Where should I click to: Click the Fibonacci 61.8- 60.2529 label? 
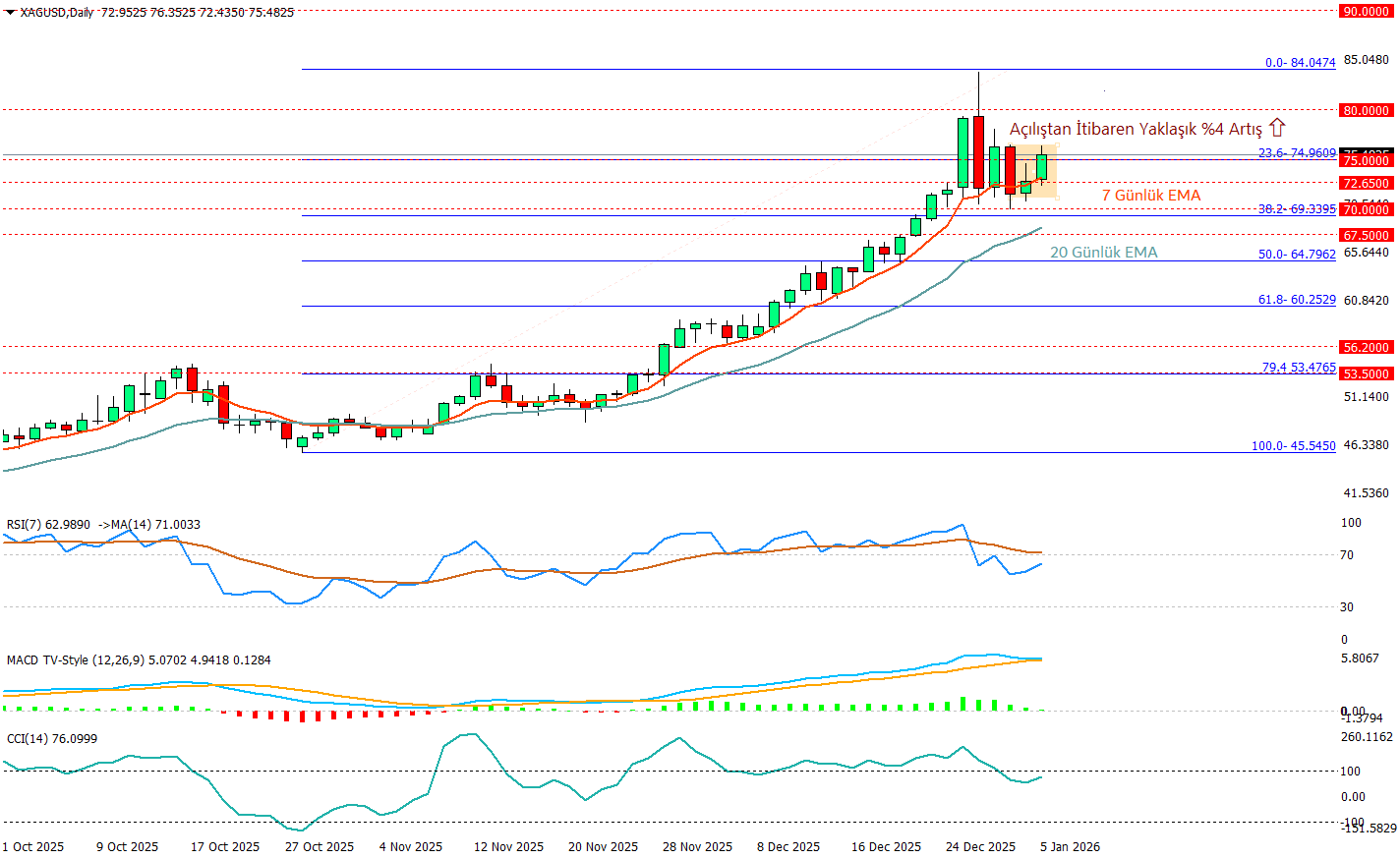[x=1297, y=300]
